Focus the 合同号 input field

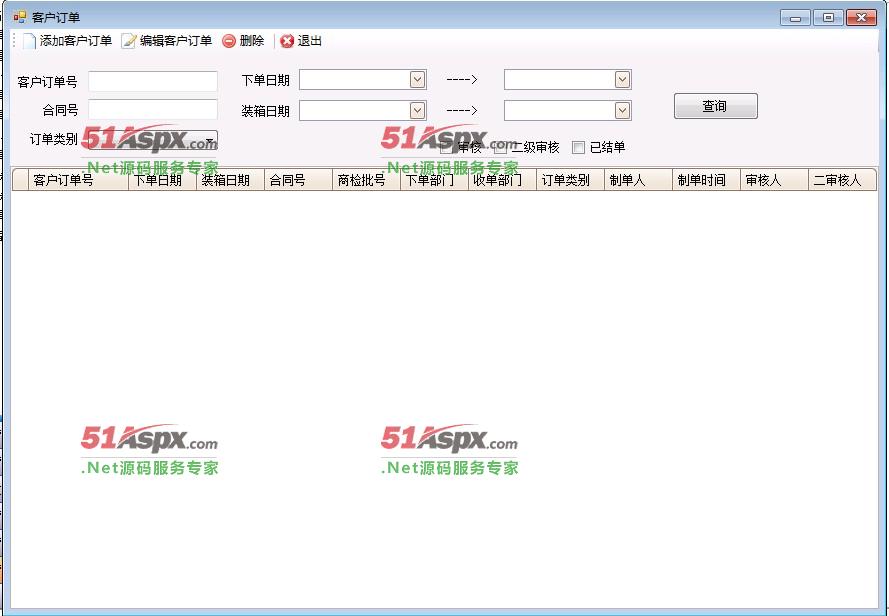click(153, 109)
